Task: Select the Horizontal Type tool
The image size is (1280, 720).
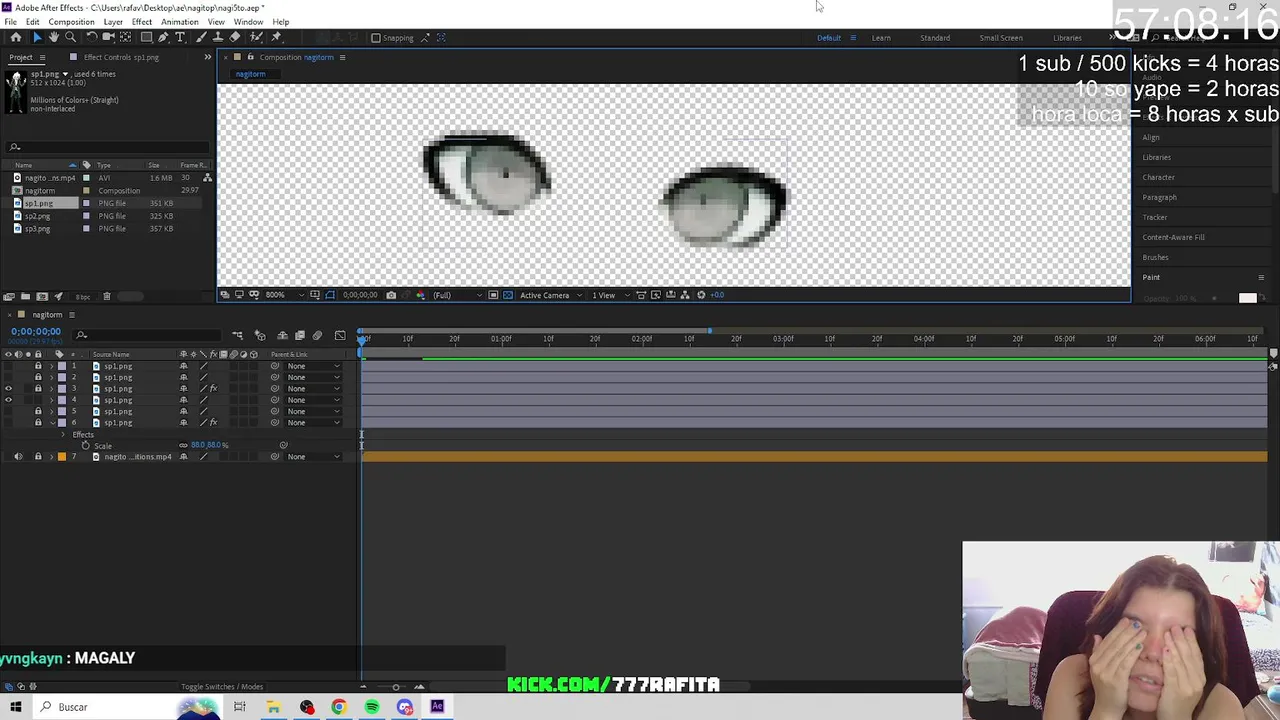Action: point(180,37)
